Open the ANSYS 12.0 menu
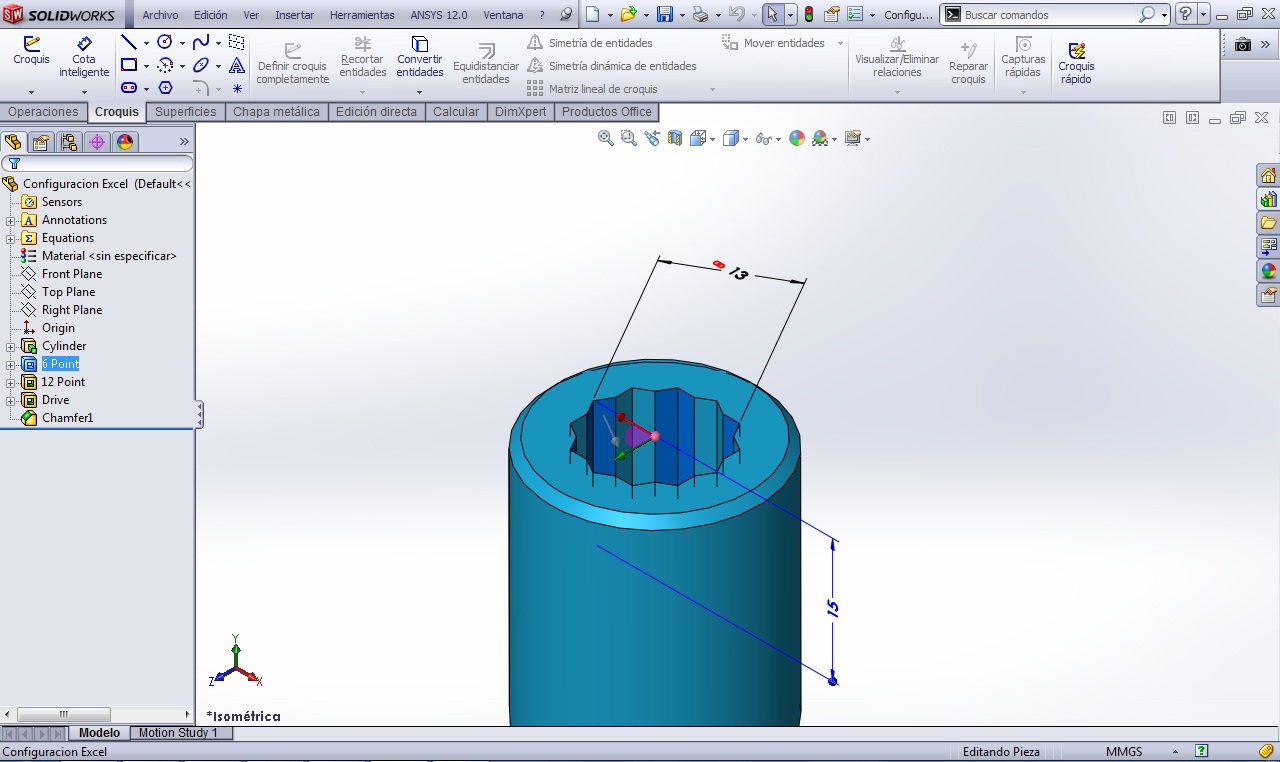 pos(439,15)
